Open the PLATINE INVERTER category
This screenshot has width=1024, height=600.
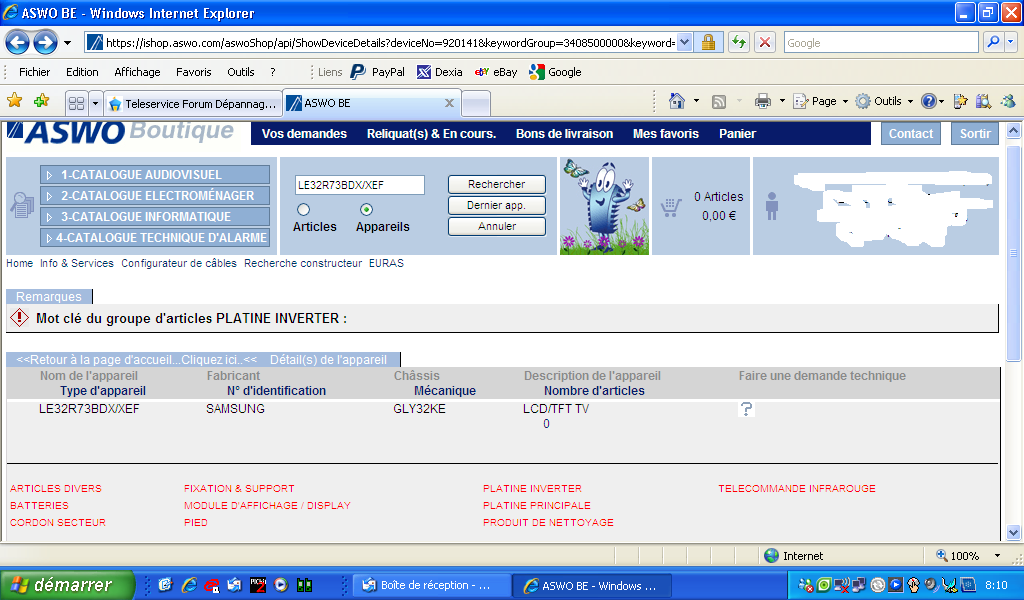coord(532,488)
